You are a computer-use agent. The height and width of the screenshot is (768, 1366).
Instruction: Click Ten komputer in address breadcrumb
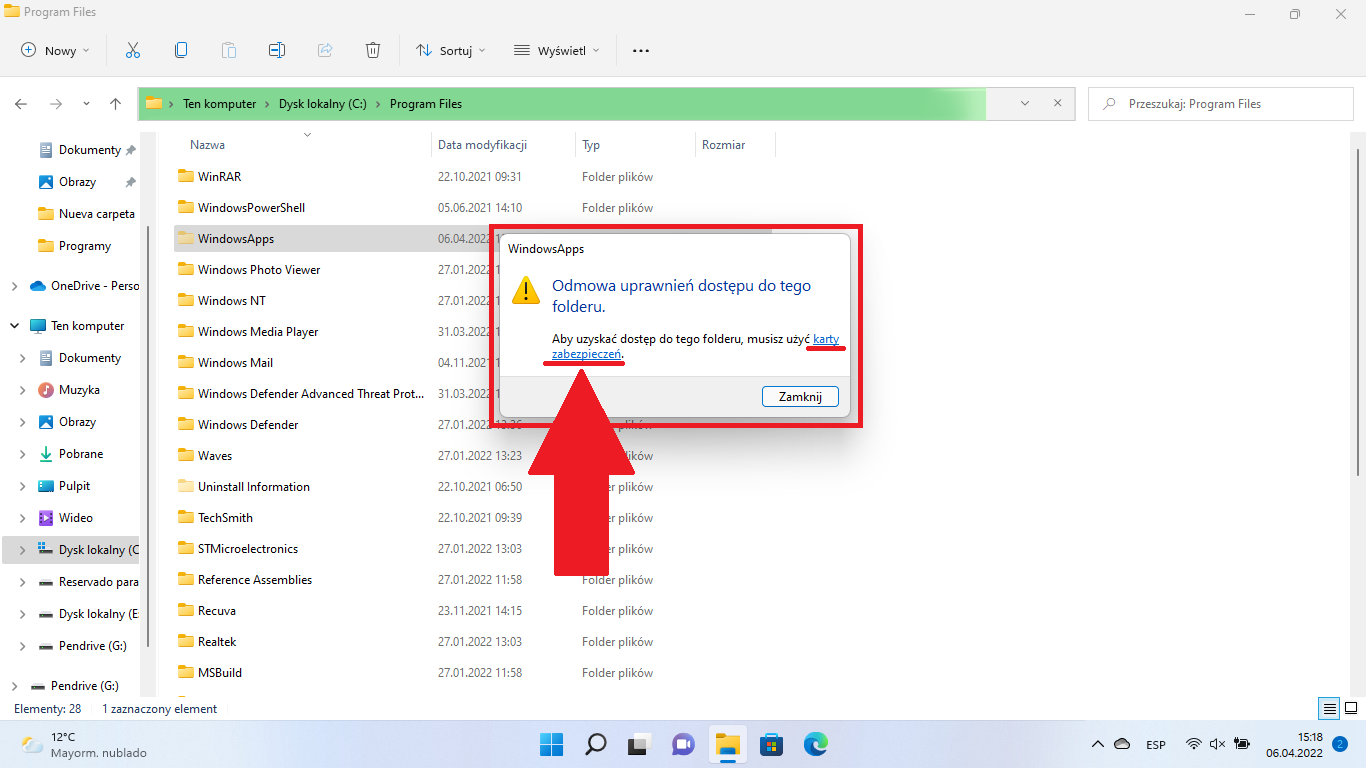click(219, 104)
